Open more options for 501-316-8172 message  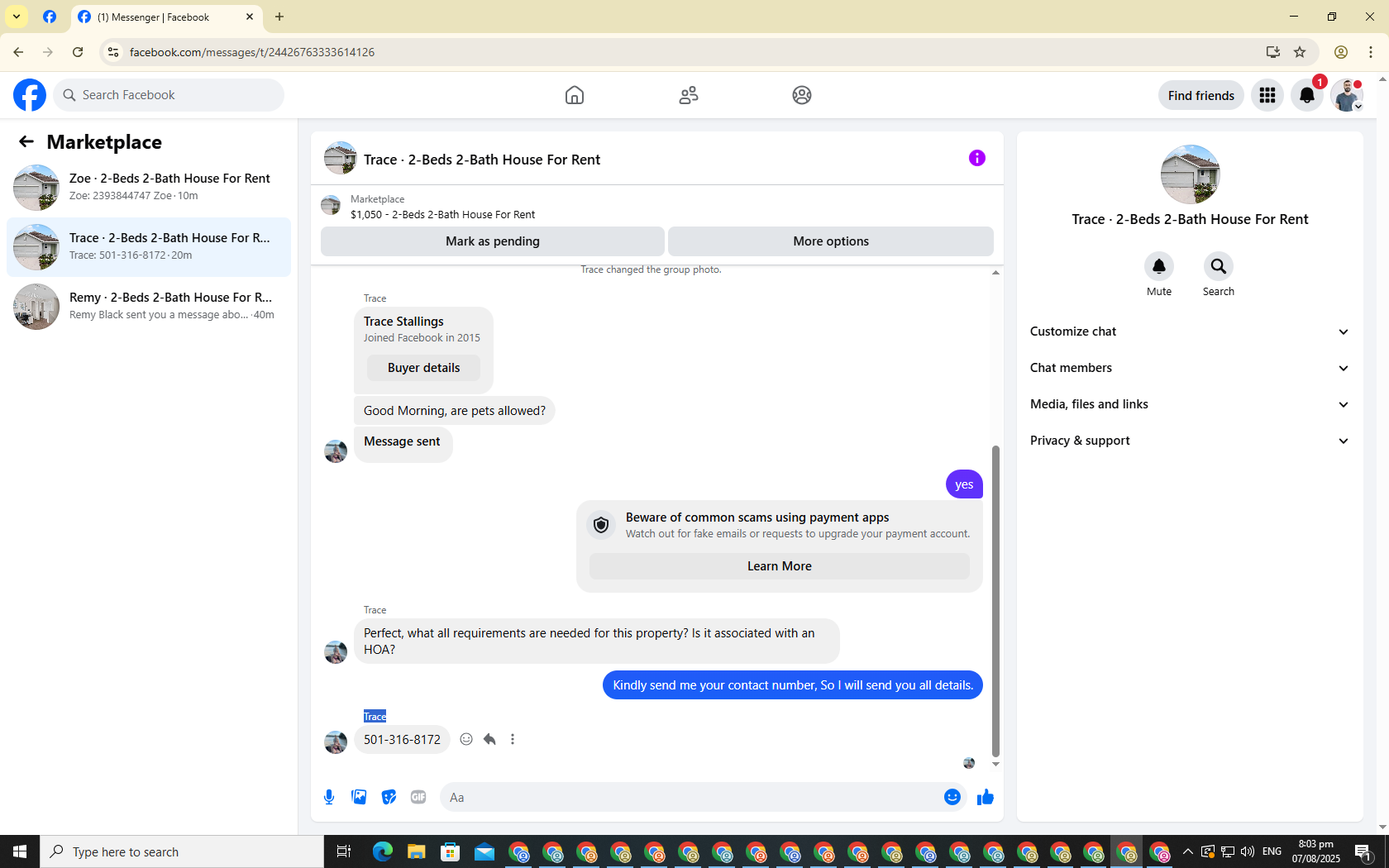513,739
